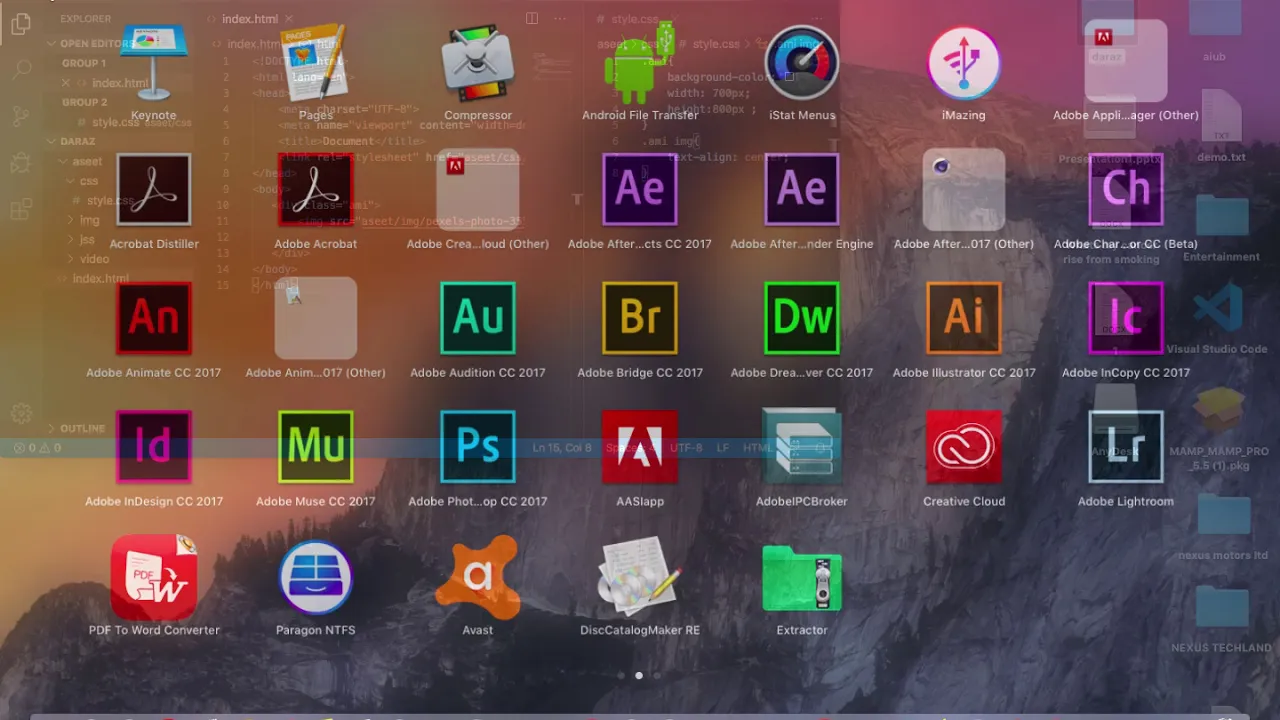
Task: Open iStat Menus
Action: click(802, 62)
